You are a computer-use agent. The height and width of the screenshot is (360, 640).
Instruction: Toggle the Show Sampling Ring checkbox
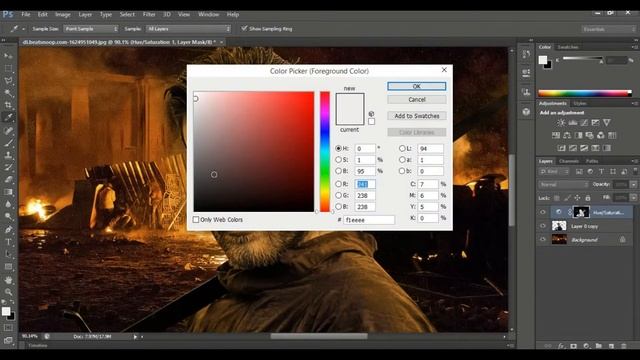(244, 28)
